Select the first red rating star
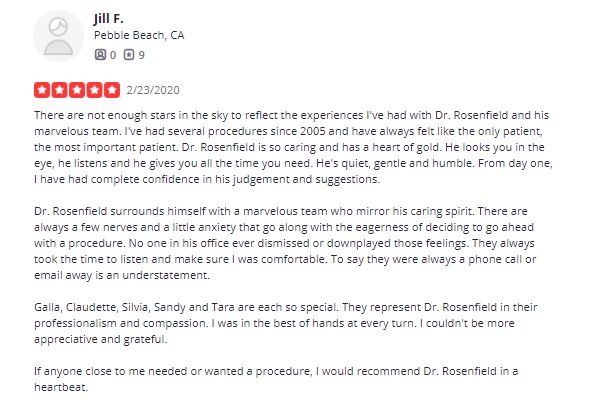Viewport: 609px width, 403px height. [42, 90]
